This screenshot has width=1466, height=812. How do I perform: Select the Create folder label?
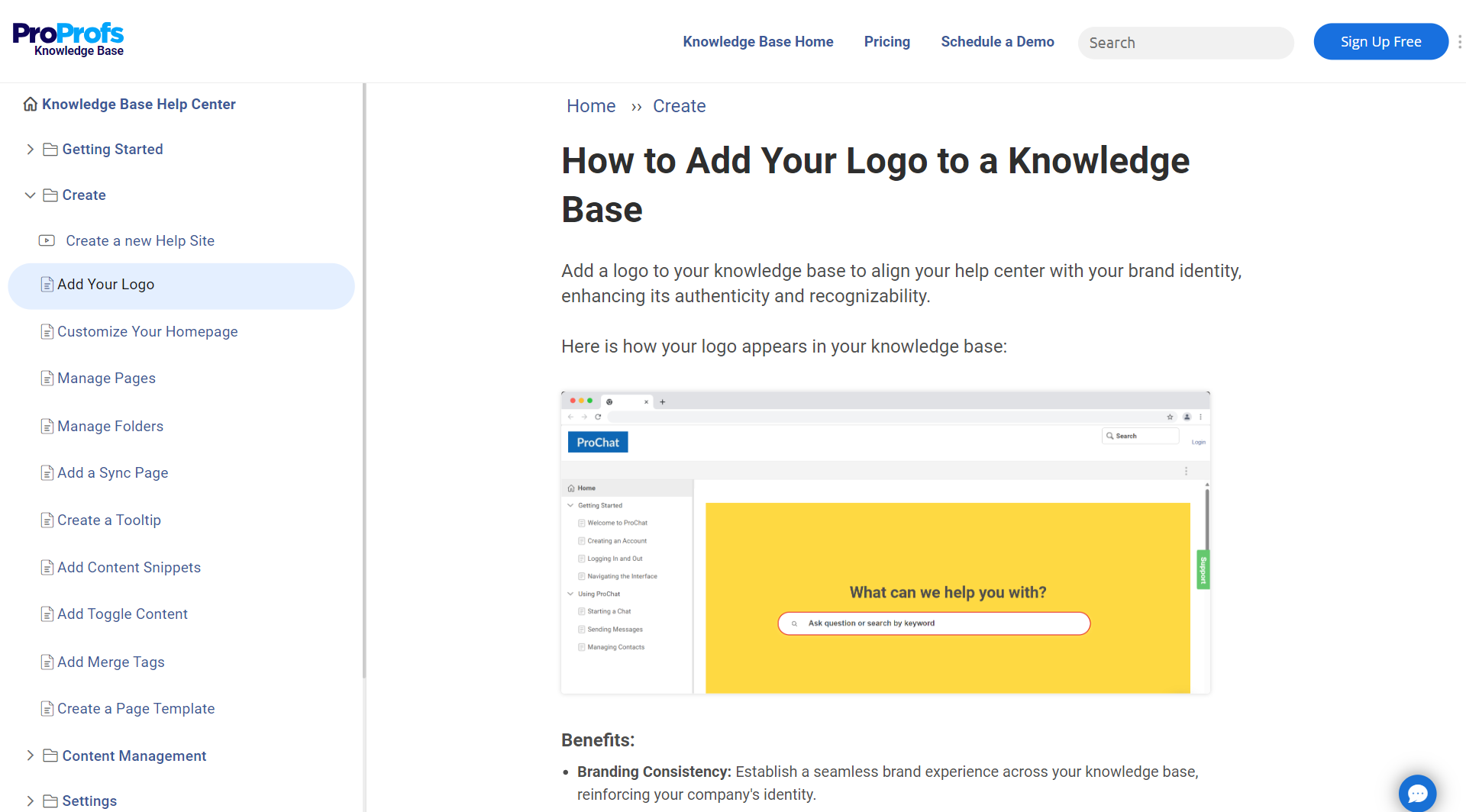pyautogui.click(x=84, y=195)
